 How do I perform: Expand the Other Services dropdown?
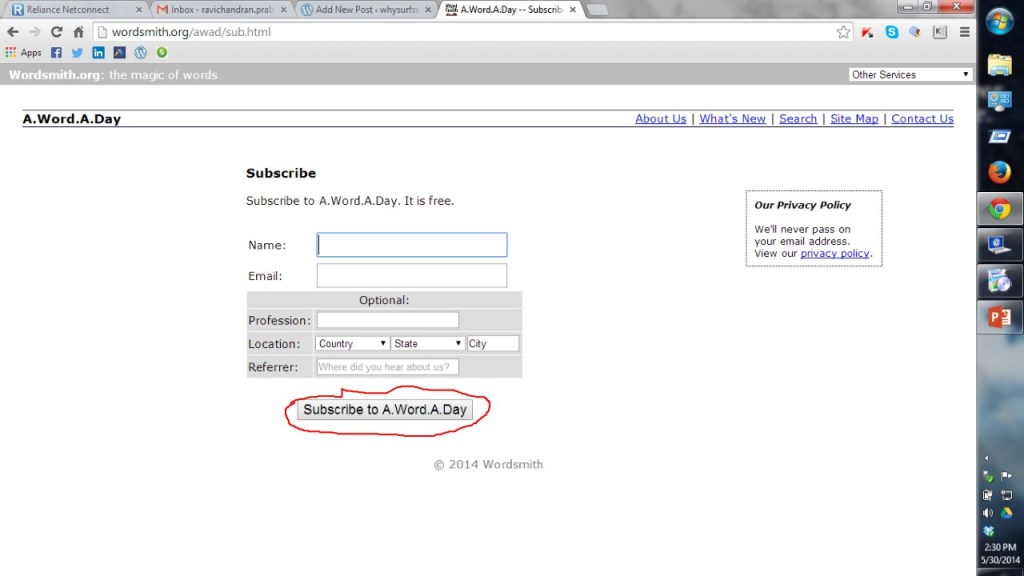tap(910, 75)
